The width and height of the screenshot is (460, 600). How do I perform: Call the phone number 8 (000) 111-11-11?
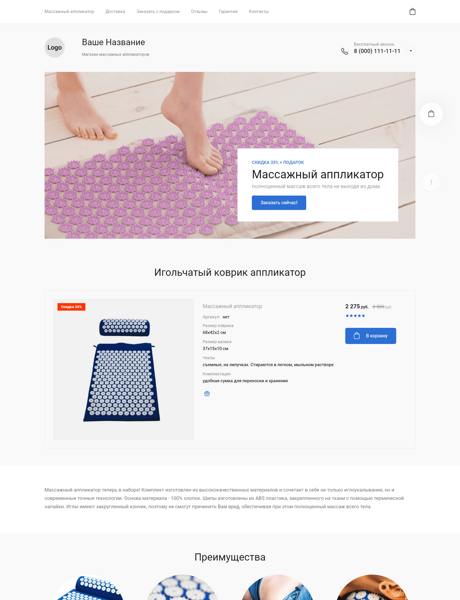[x=377, y=51]
